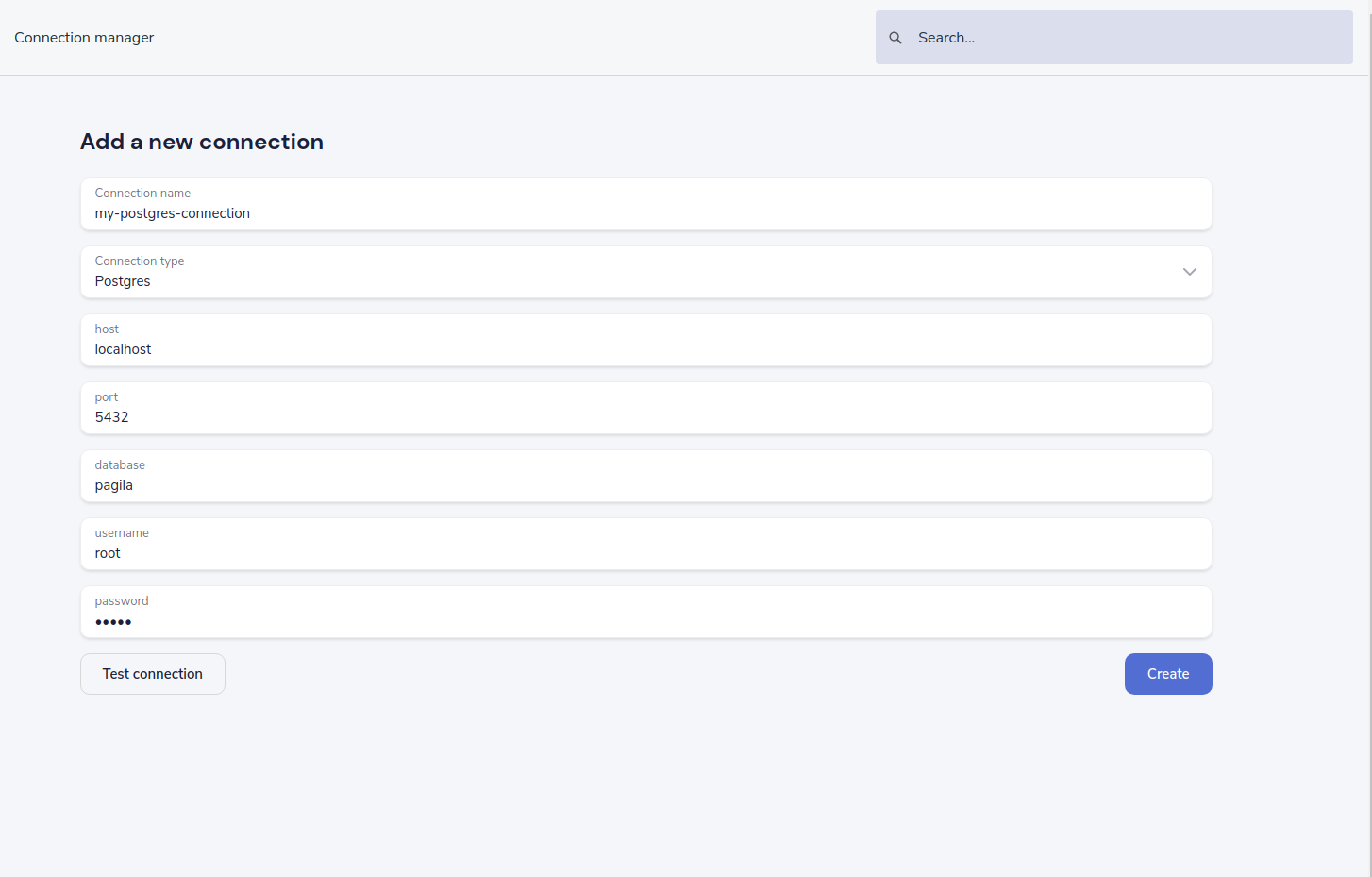Click the username field showing root

click(x=646, y=544)
